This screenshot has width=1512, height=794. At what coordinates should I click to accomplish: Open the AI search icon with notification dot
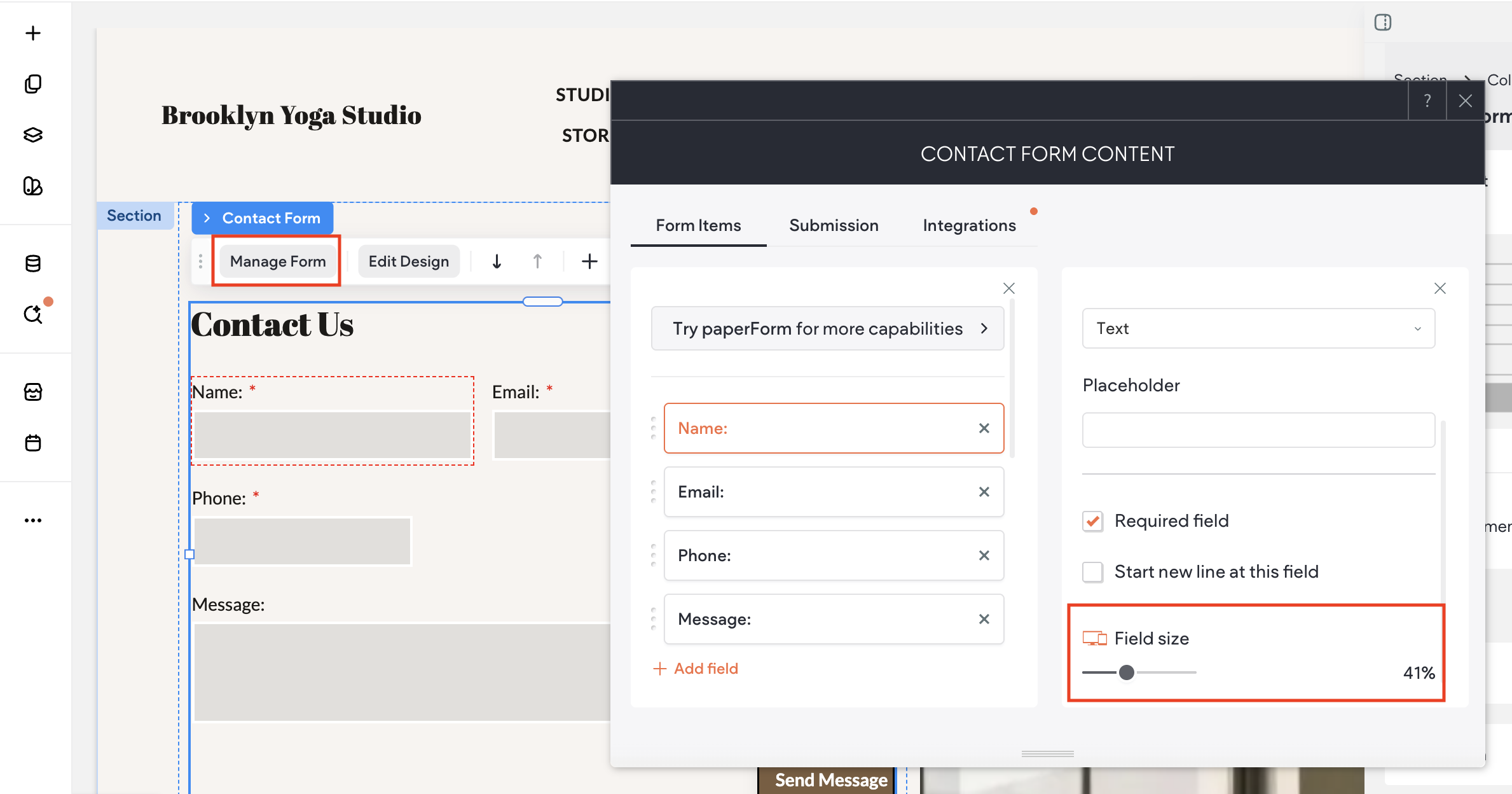click(33, 314)
